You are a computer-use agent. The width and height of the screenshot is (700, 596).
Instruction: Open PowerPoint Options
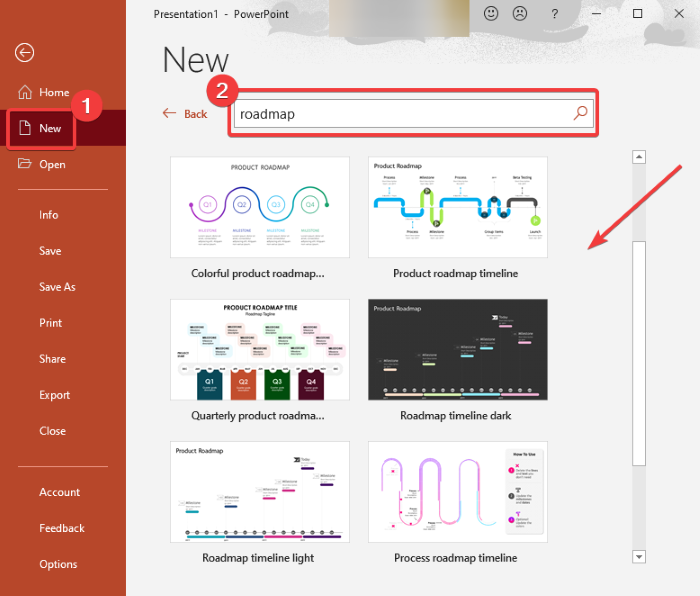tap(58, 564)
